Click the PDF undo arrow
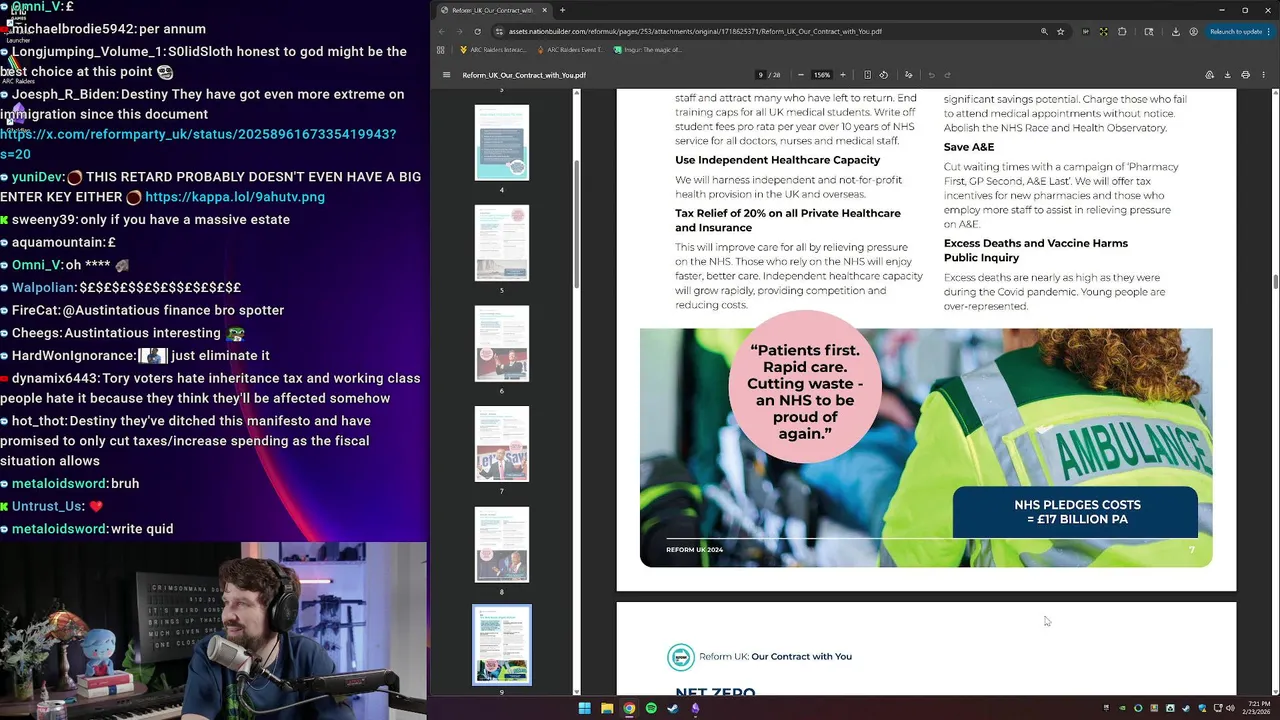This screenshot has width=1280, height=720. pyautogui.click(x=931, y=75)
